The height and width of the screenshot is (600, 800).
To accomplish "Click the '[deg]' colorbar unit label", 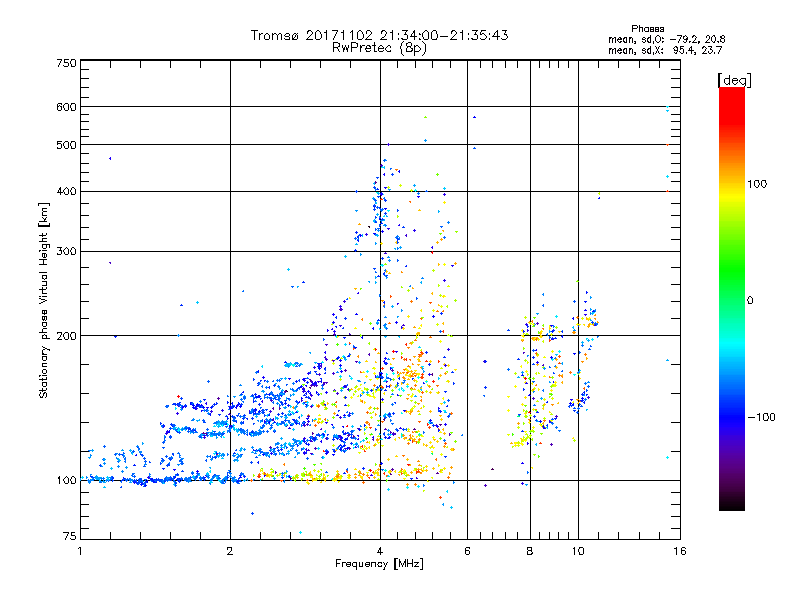I will click(x=734, y=80).
